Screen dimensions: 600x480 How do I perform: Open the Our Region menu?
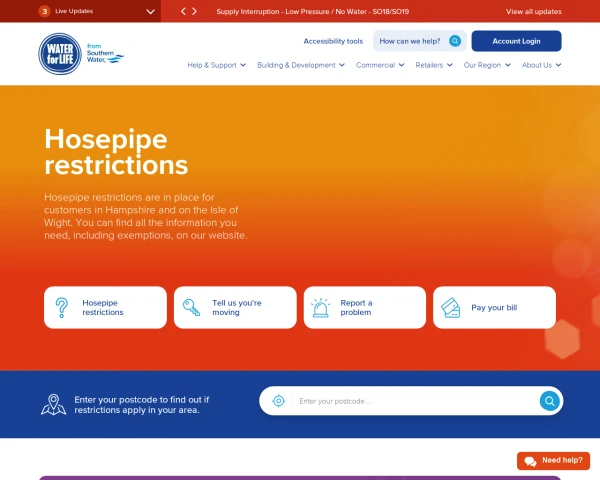(487, 65)
